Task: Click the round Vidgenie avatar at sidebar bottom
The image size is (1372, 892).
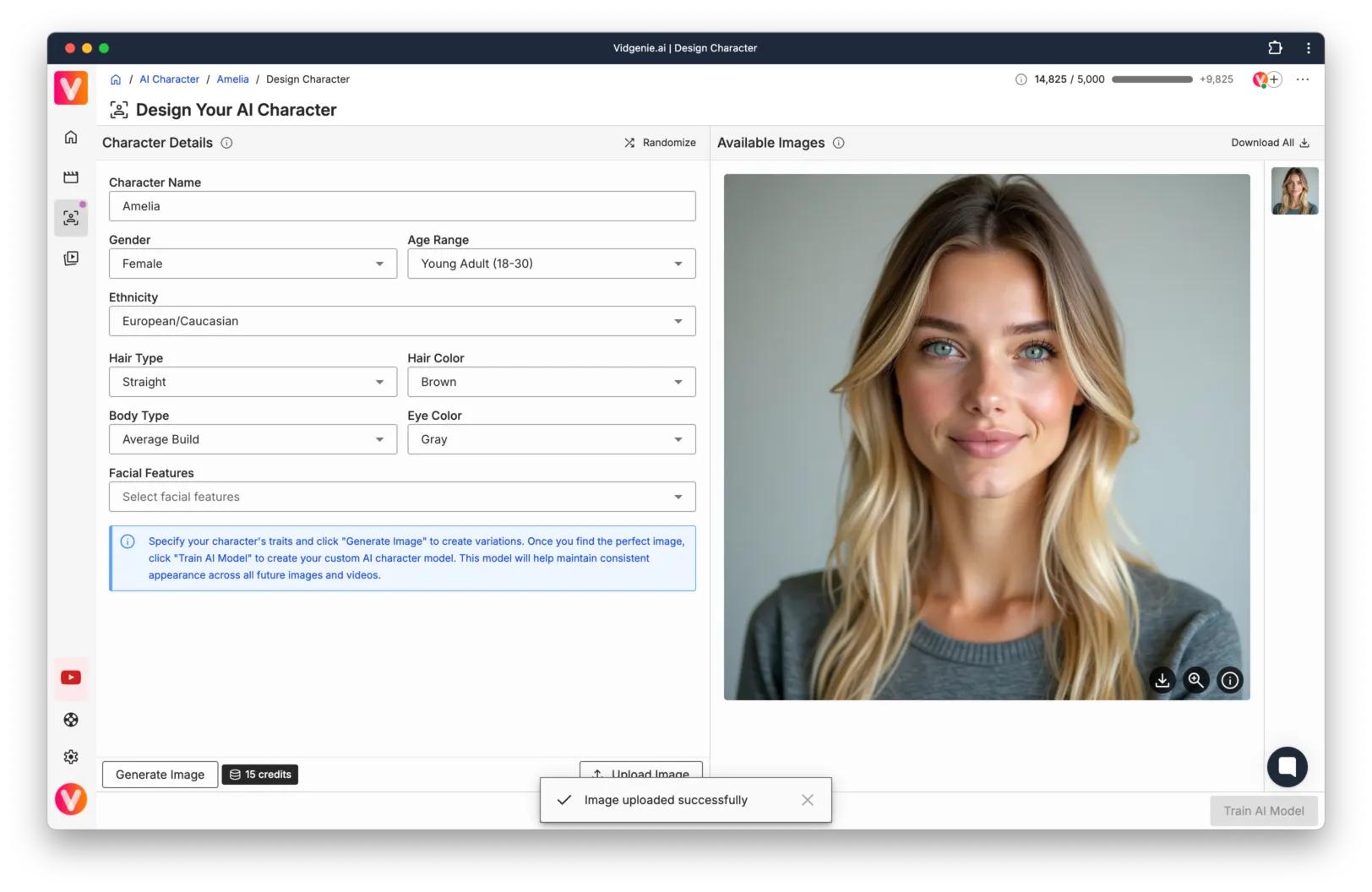Action: [x=71, y=798]
